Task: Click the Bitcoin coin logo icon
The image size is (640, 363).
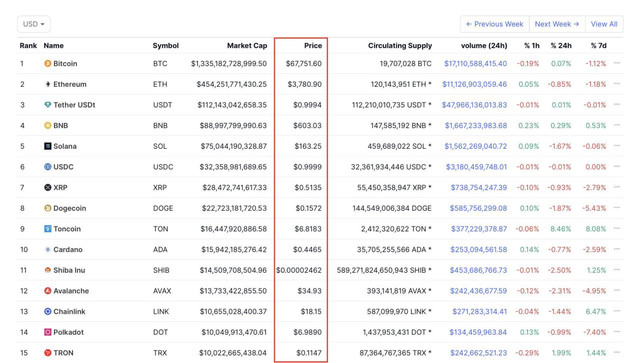Action: (x=48, y=63)
